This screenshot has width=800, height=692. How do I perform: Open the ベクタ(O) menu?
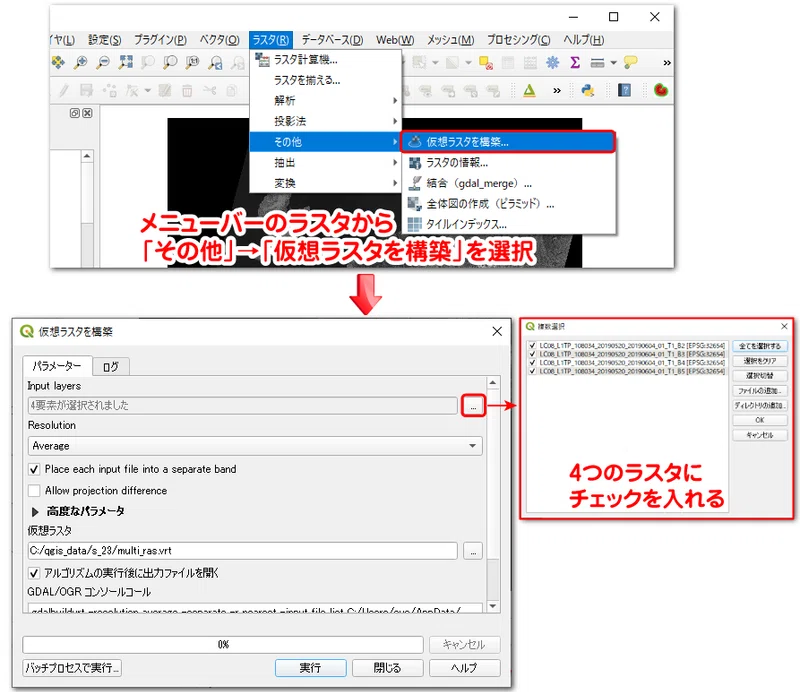(219, 40)
